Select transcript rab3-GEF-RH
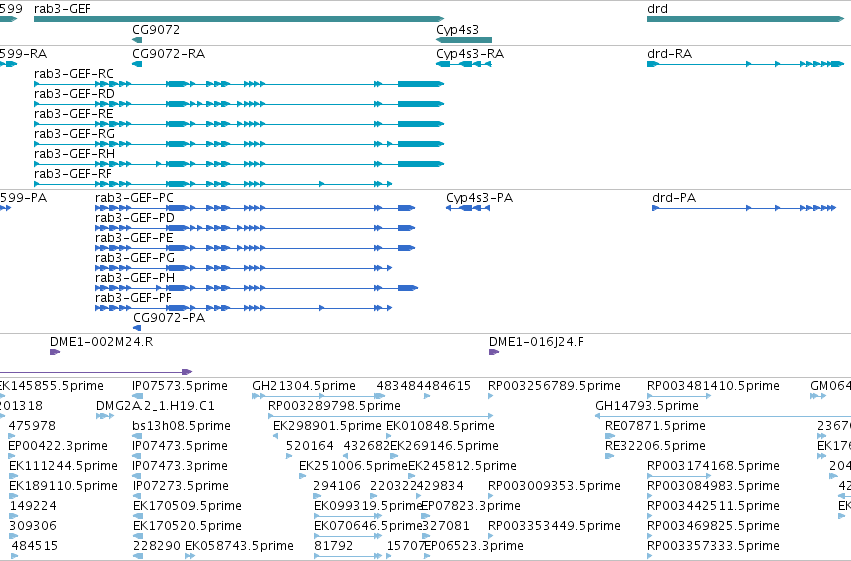The height and width of the screenshot is (561, 851). coord(239,164)
